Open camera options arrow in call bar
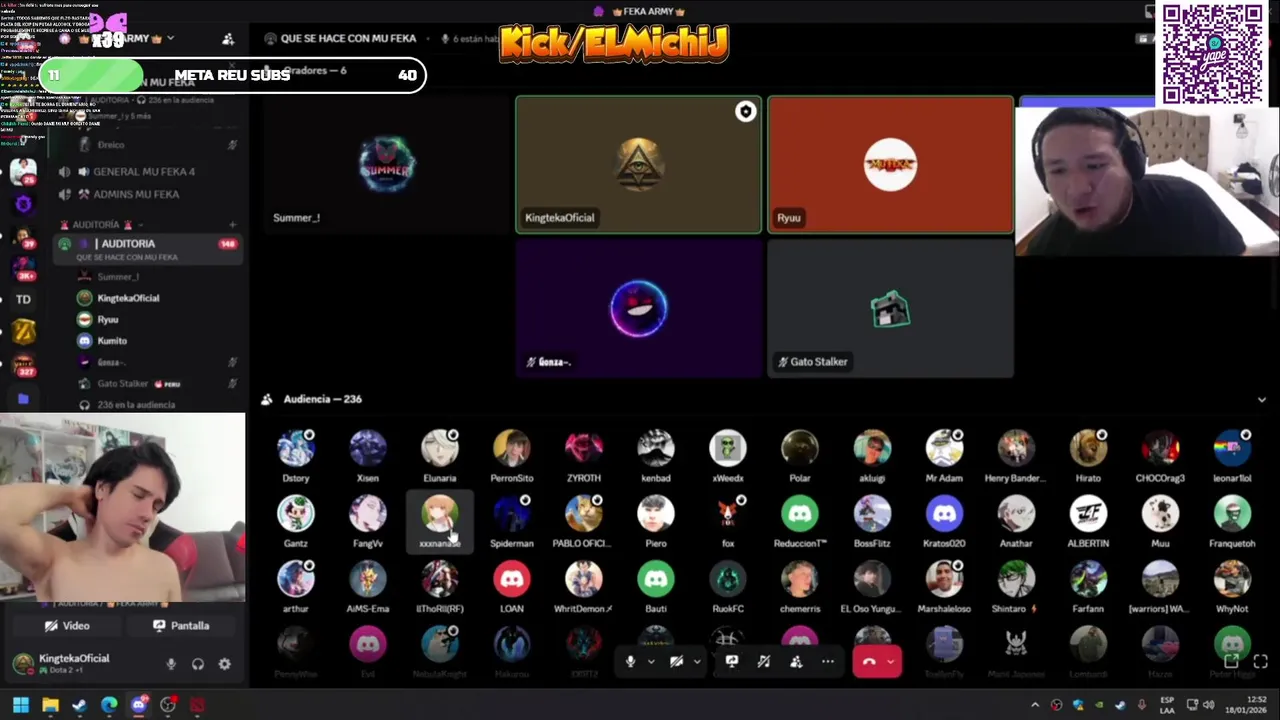 (x=697, y=662)
